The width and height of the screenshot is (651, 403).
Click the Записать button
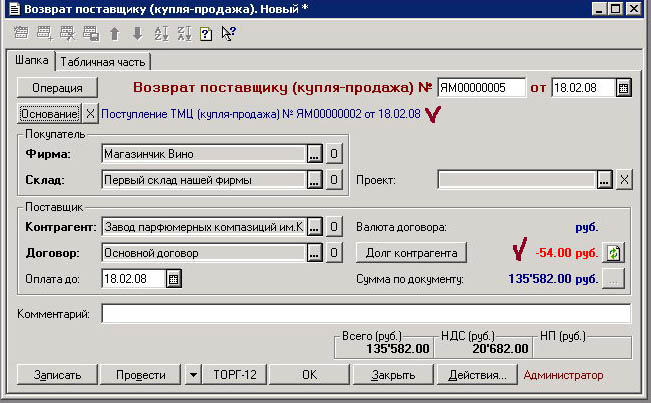point(56,376)
